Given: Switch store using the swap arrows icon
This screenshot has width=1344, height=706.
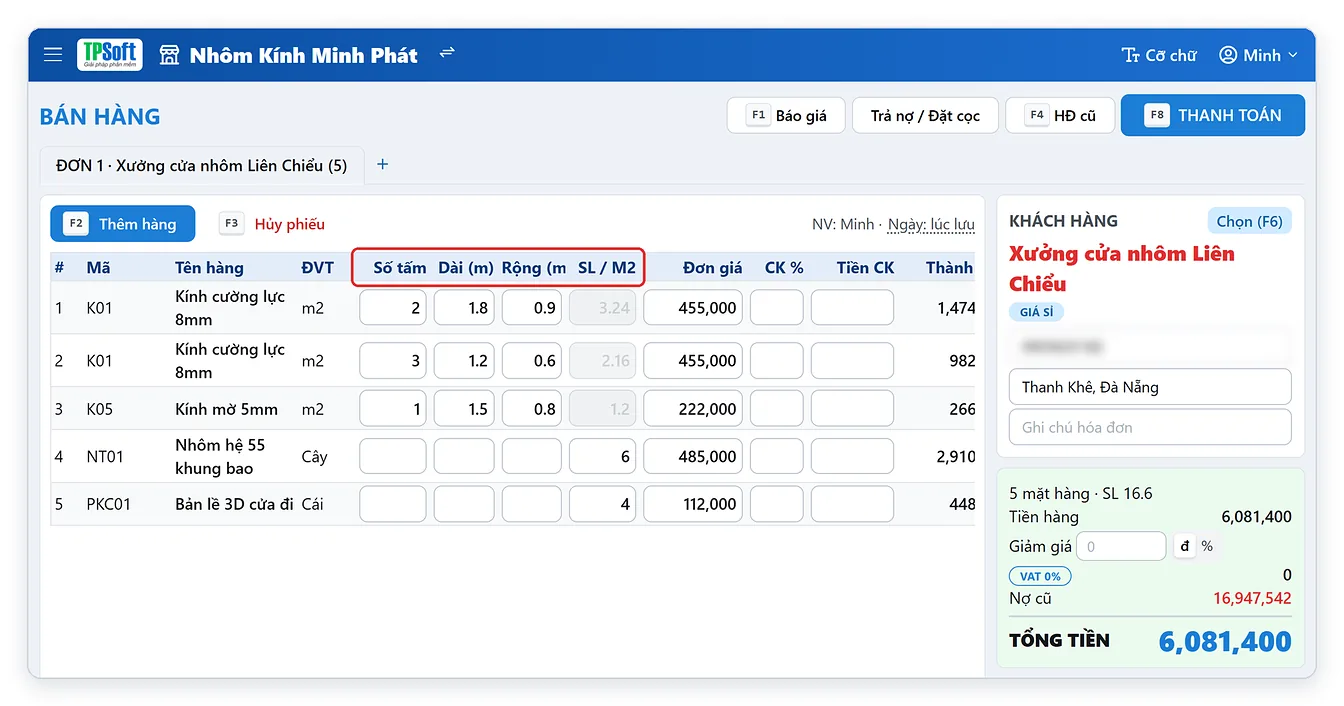Looking at the screenshot, I should point(447,52).
